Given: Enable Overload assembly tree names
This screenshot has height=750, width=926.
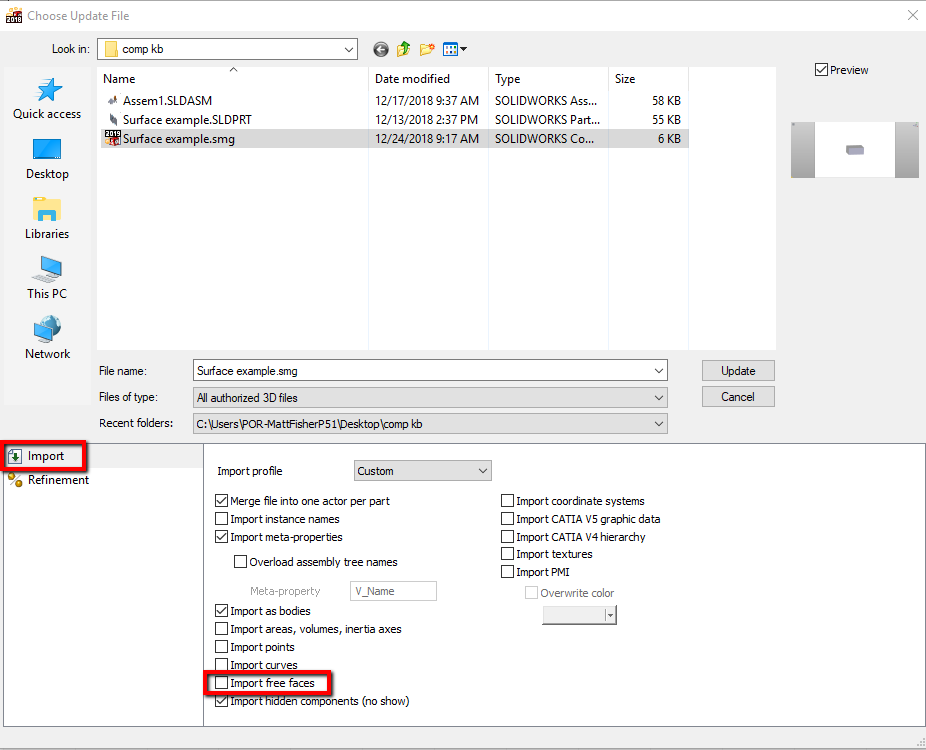Looking at the screenshot, I should pyautogui.click(x=240, y=562).
